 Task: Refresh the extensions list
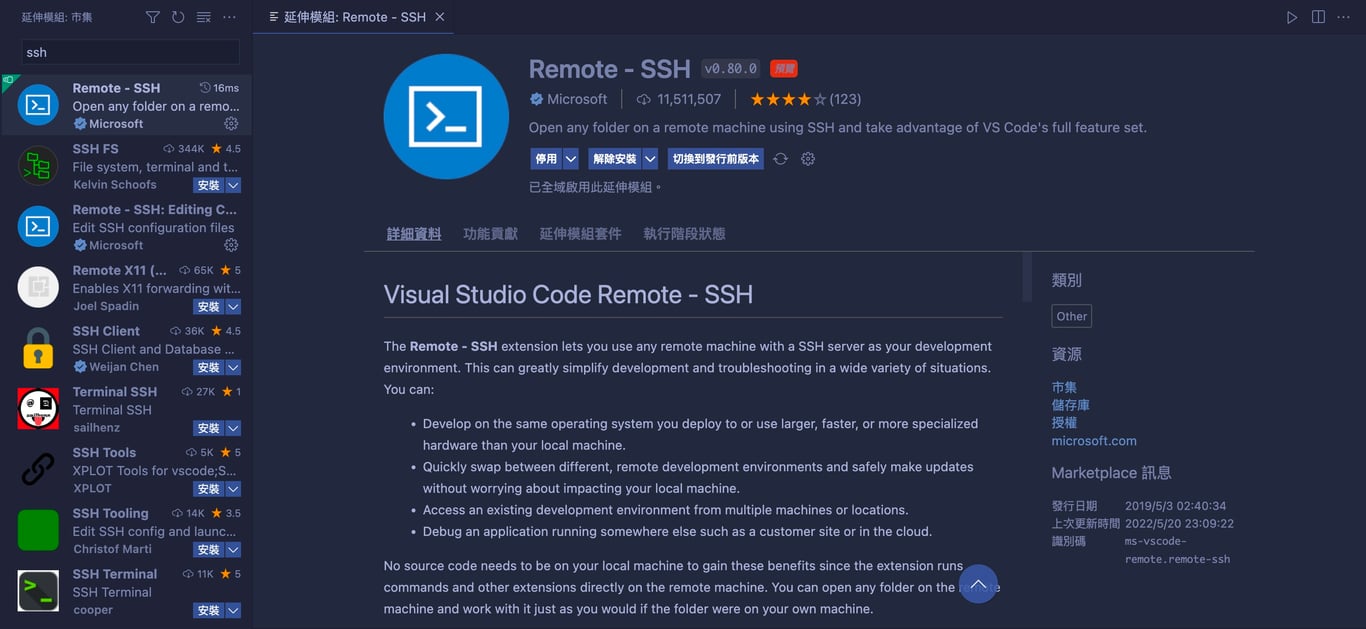[178, 16]
